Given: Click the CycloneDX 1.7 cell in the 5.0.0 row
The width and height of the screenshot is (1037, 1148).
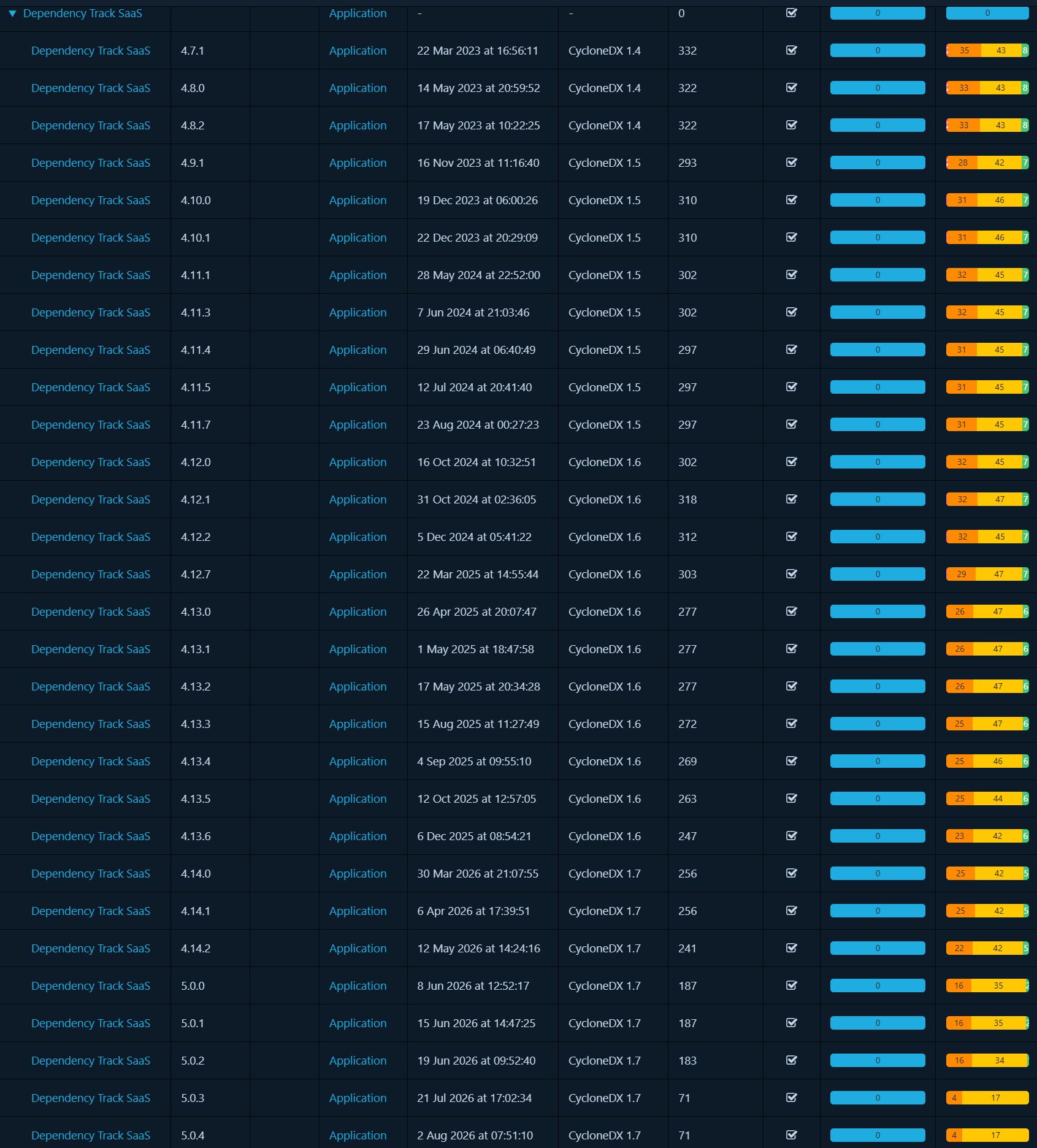Looking at the screenshot, I should (605, 986).
